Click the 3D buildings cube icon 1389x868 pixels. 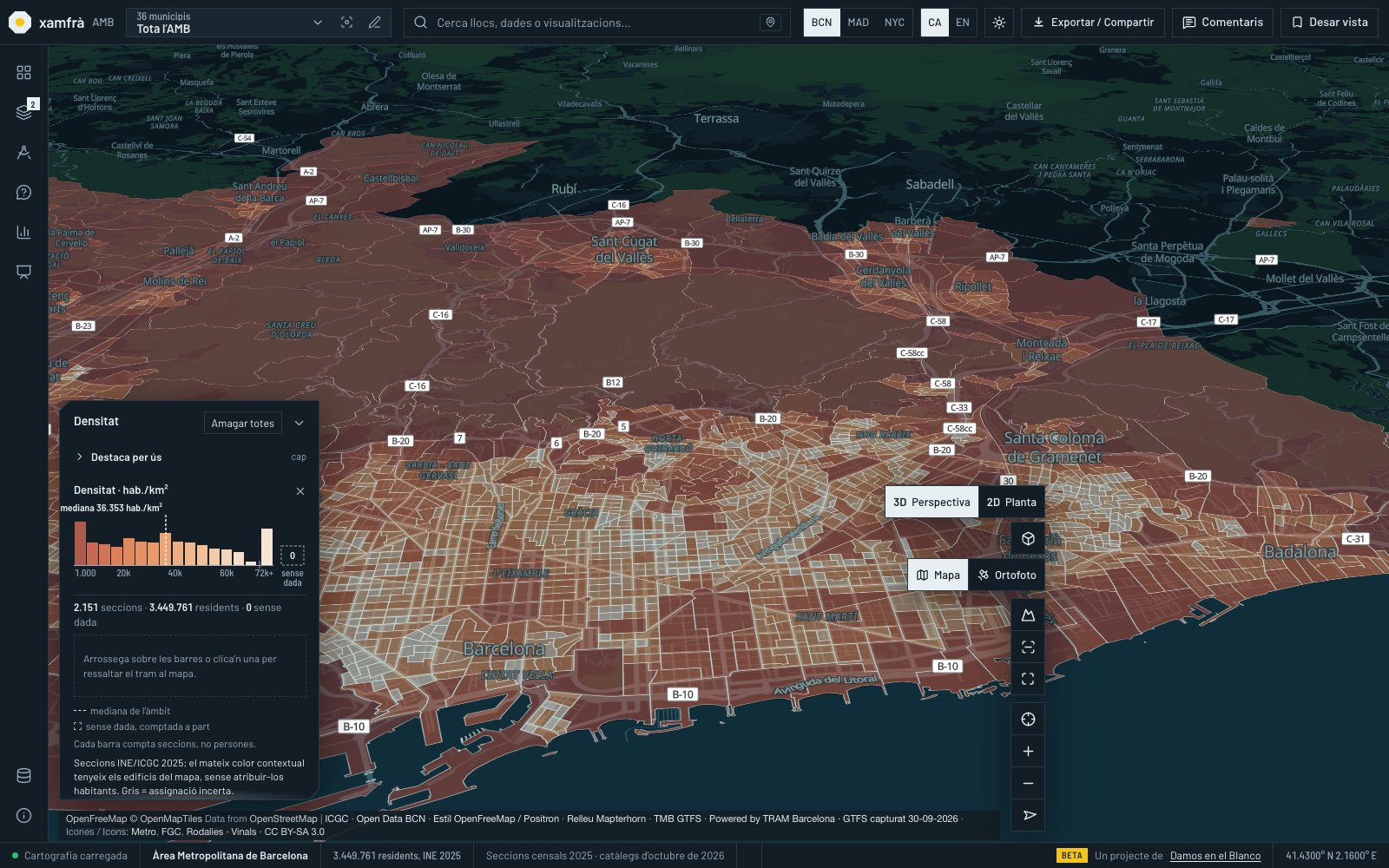pyautogui.click(x=1028, y=538)
